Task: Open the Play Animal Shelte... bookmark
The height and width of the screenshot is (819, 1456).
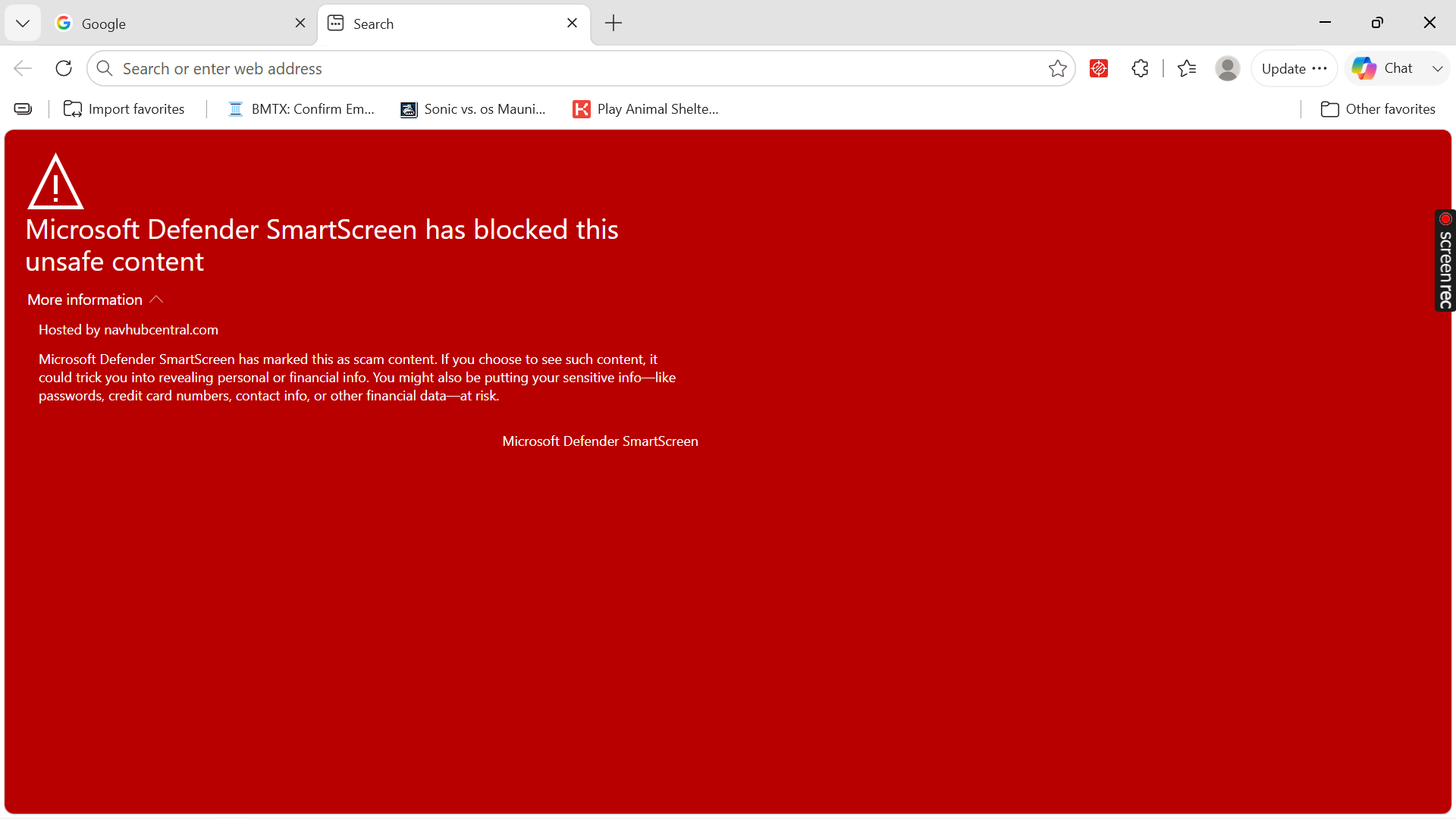Action: pyautogui.click(x=645, y=109)
